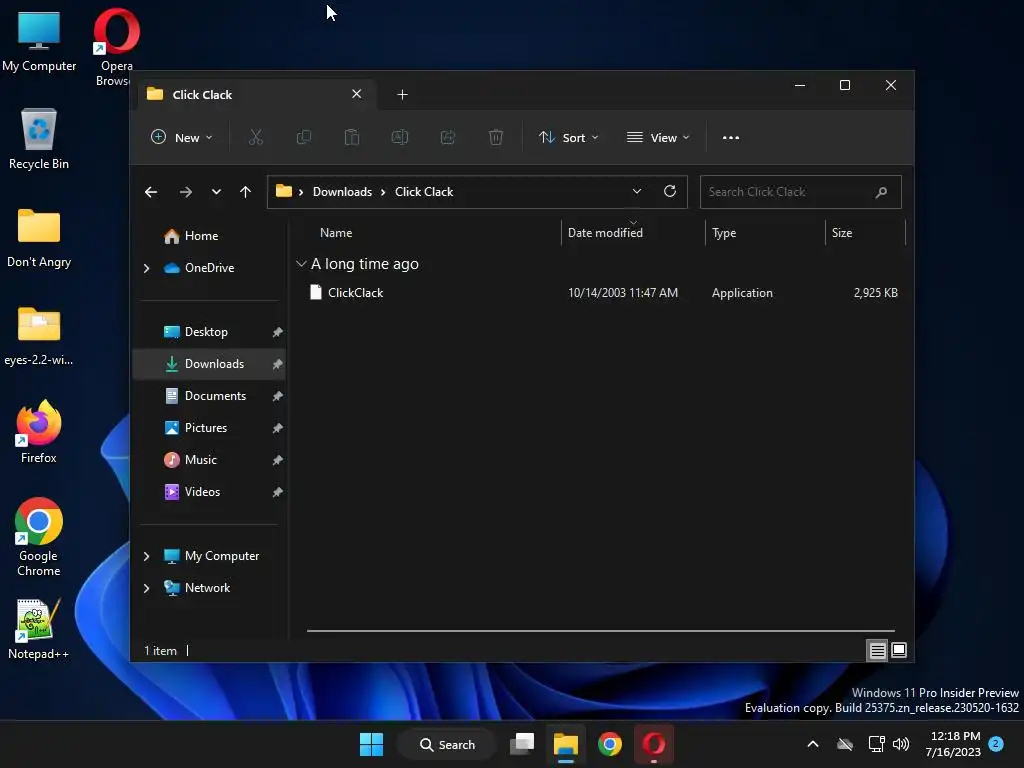Screen dimensions: 1024x768
Task: Expand My Computer in the navigation pane
Action: coord(146,556)
